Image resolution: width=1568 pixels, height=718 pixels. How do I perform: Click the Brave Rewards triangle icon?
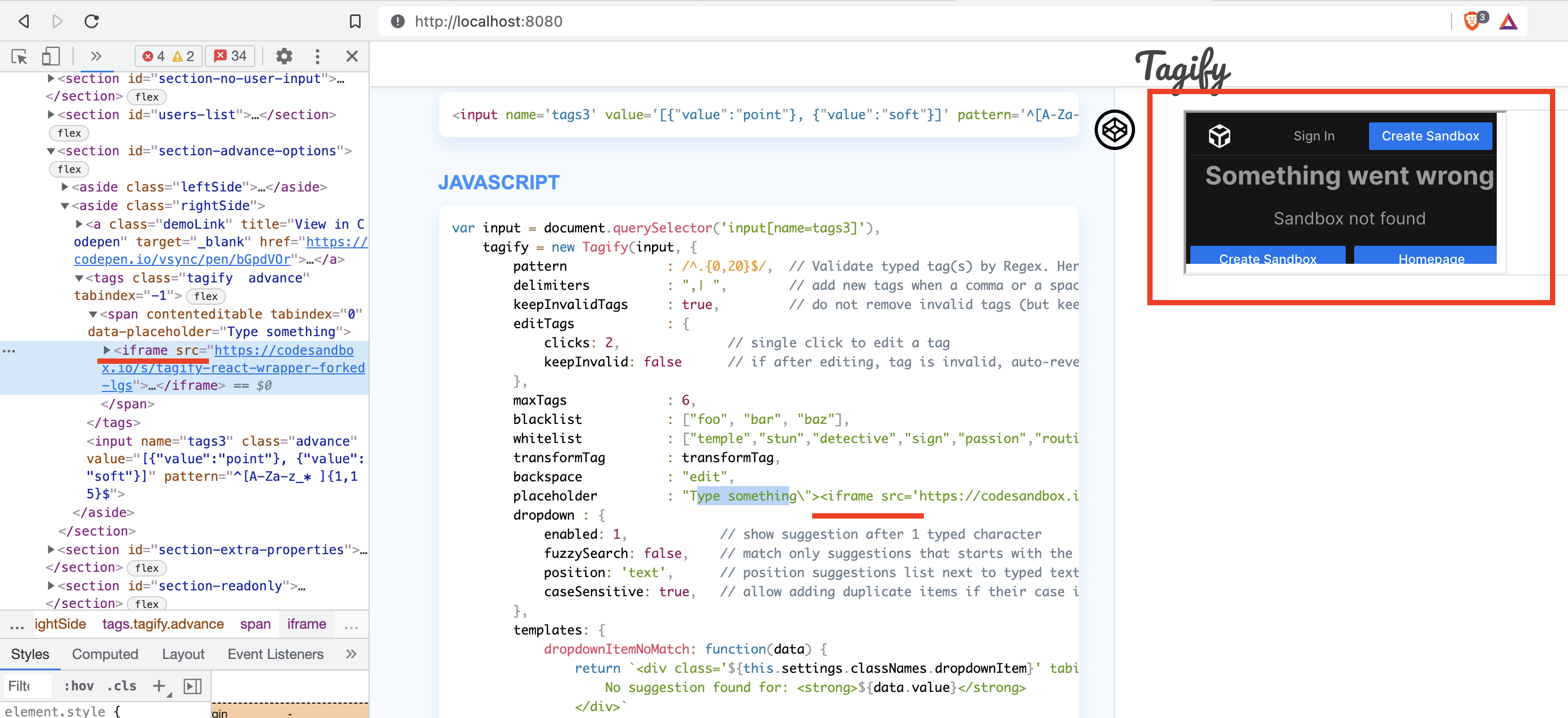click(x=1509, y=21)
